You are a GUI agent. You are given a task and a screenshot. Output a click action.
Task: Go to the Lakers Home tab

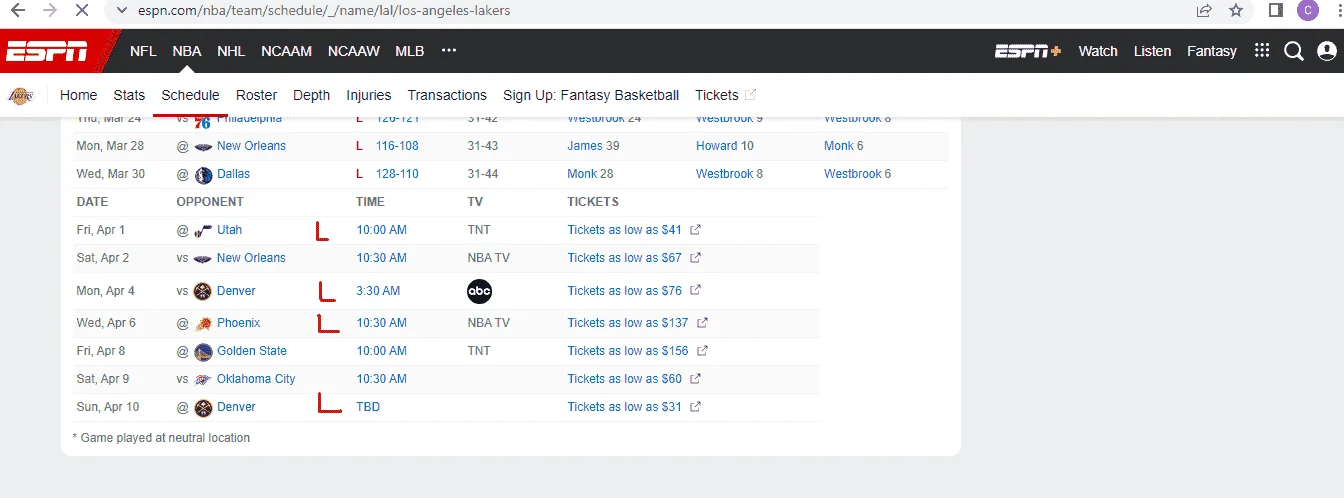tap(79, 95)
